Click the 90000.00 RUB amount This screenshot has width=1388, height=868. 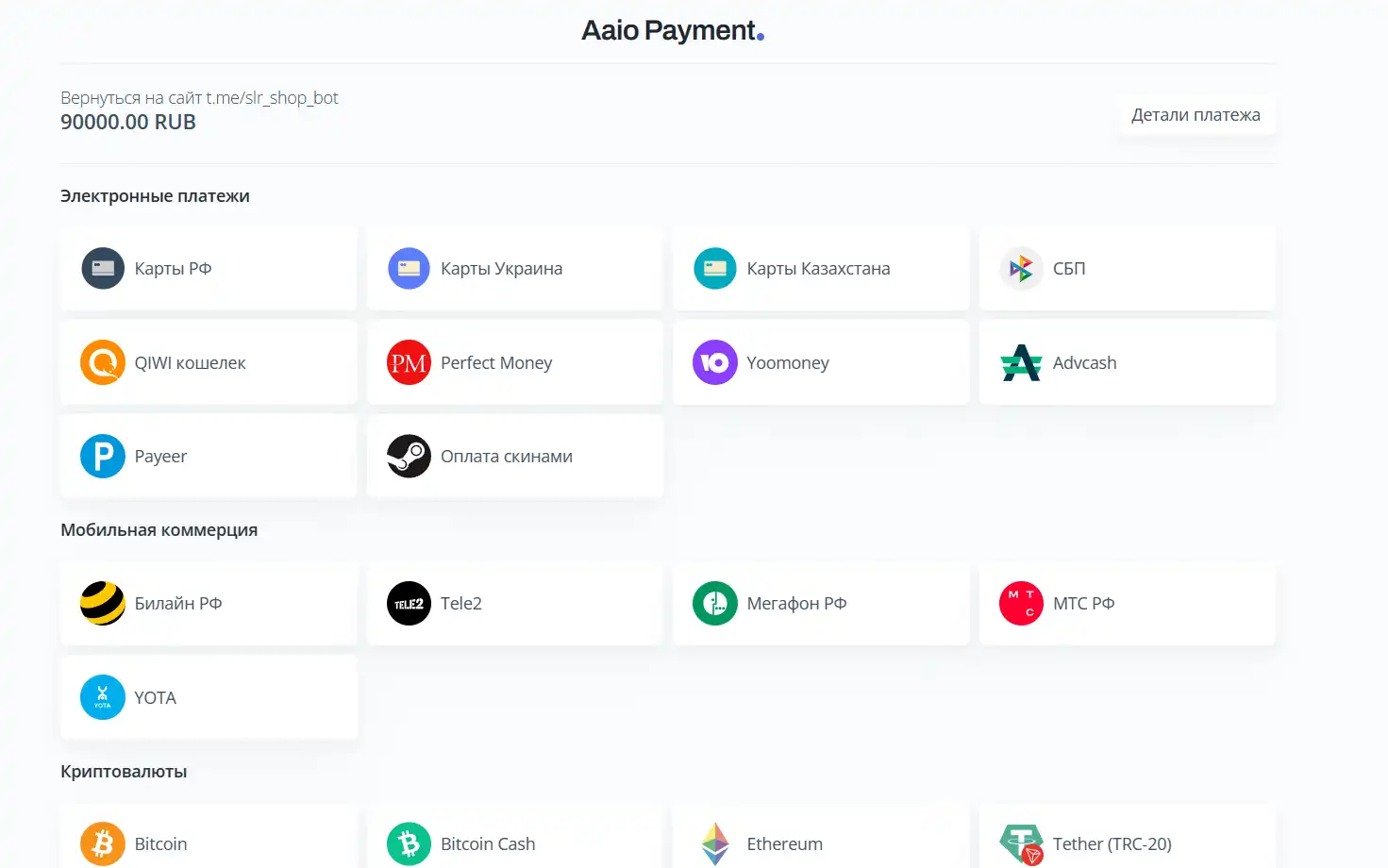(x=128, y=123)
